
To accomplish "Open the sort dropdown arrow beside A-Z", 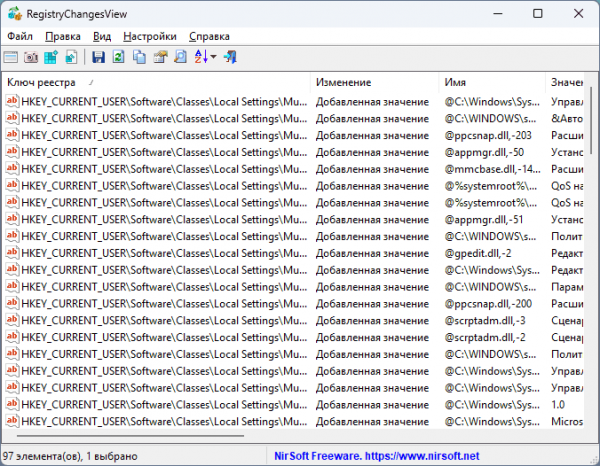I will [214, 57].
